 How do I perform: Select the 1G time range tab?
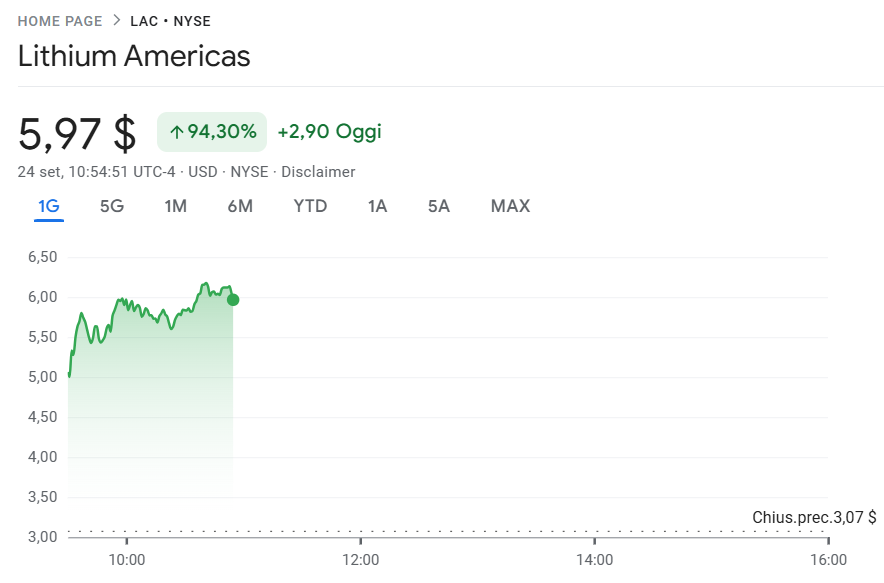[49, 207]
